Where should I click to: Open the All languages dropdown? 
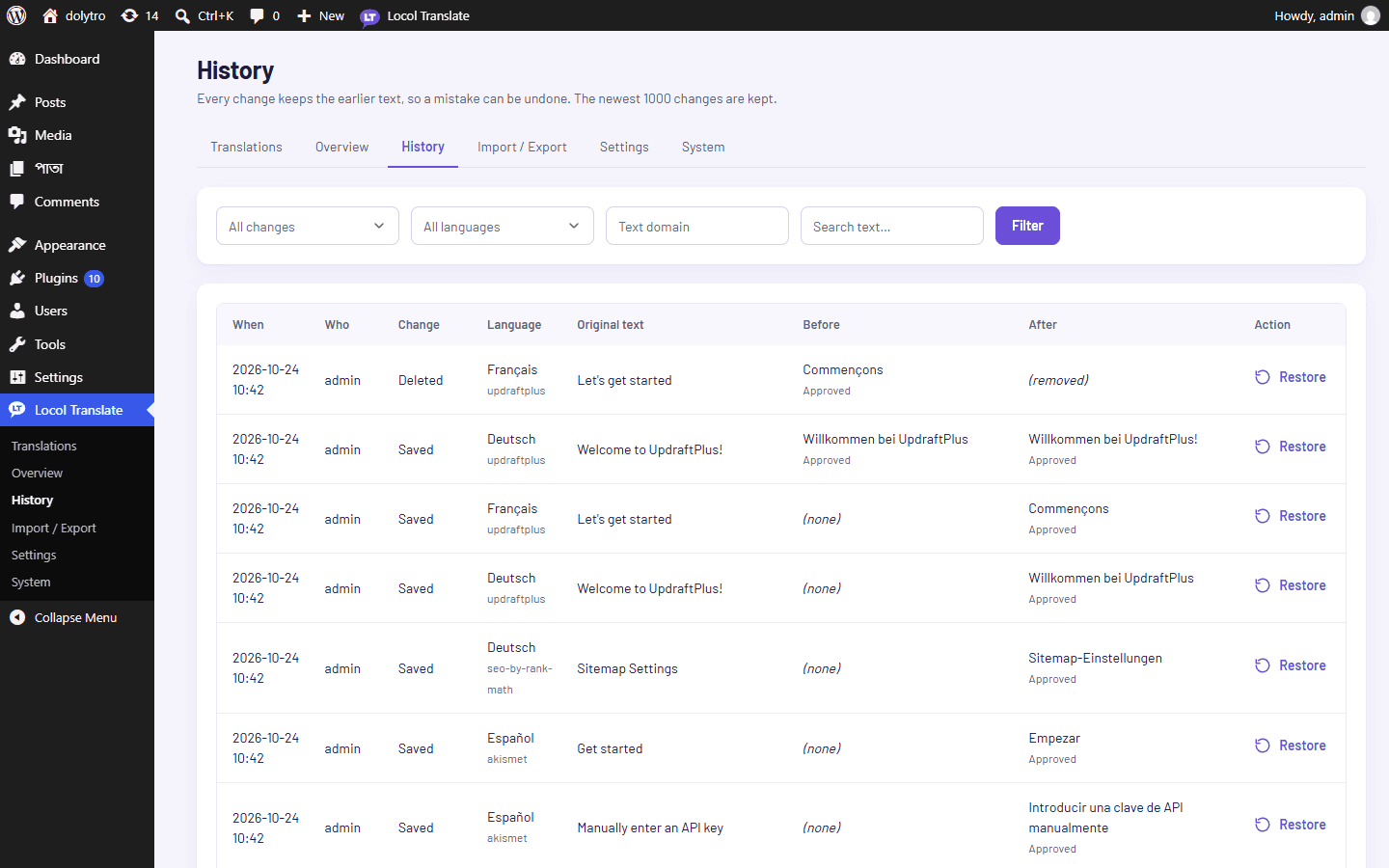pos(503,226)
